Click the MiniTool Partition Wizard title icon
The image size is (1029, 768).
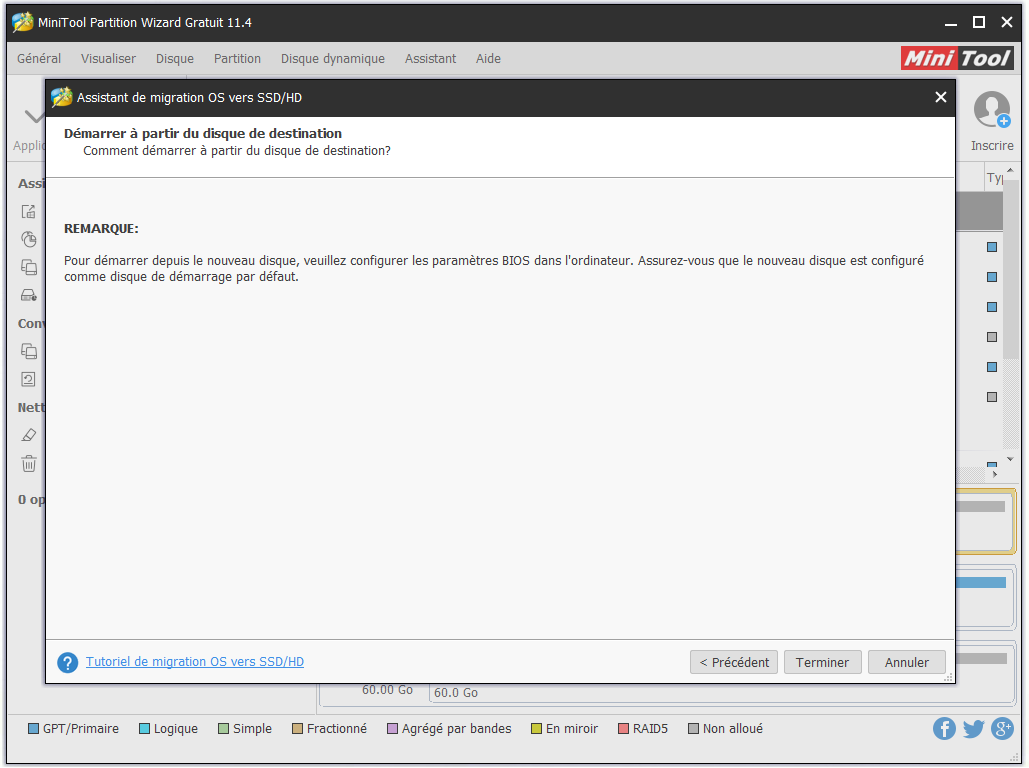click(22, 22)
